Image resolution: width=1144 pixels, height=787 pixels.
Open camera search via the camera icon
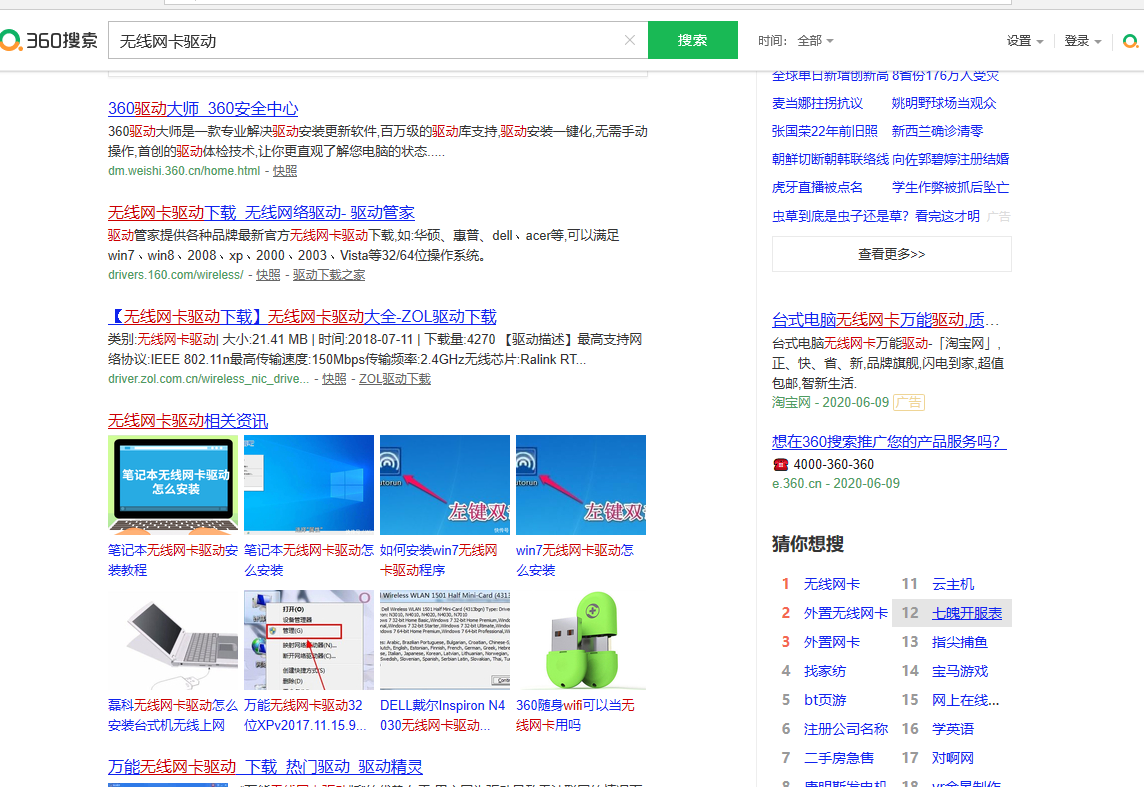[1131, 41]
